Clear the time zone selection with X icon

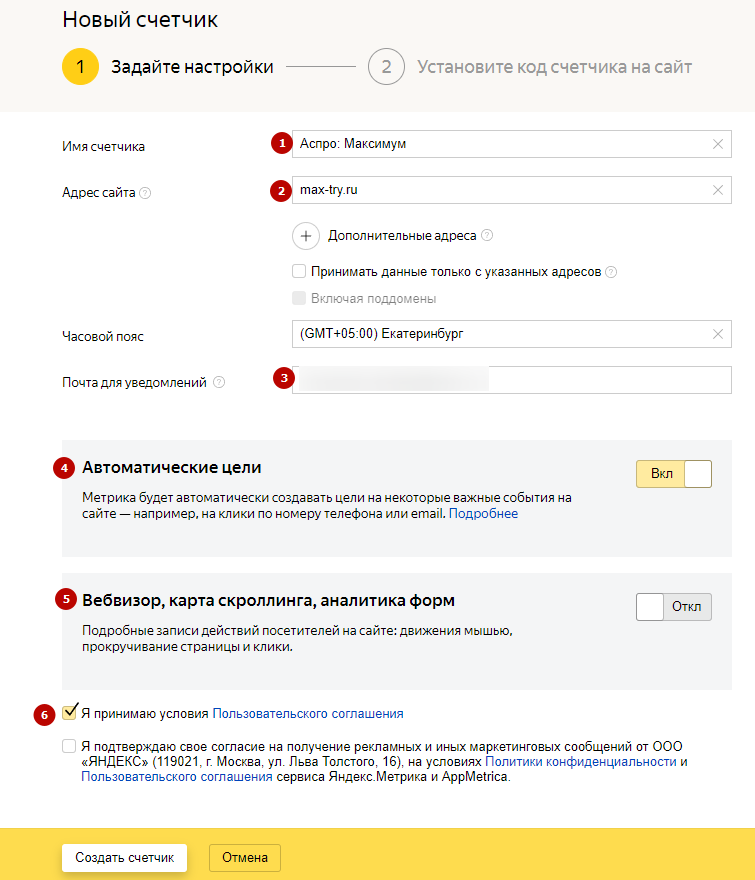(717, 334)
